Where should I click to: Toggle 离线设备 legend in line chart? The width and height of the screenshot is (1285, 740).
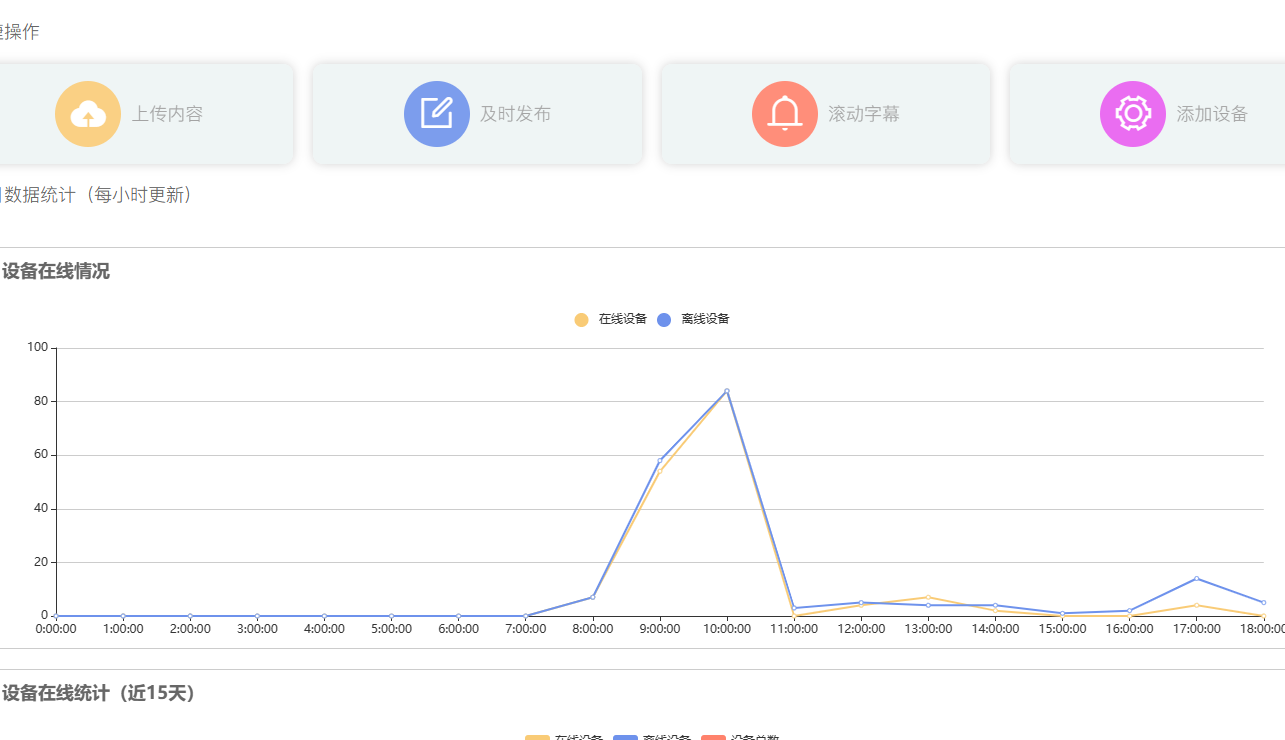click(694, 319)
